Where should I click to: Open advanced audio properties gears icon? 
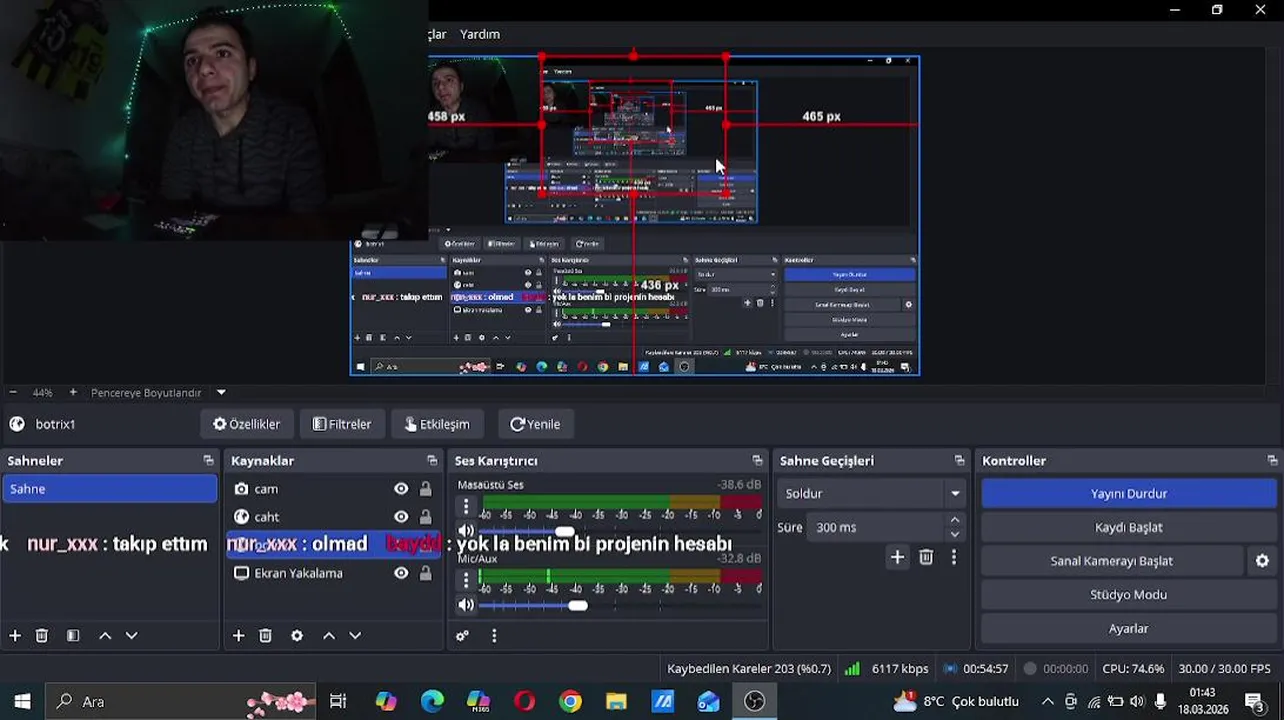click(x=462, y=636)
